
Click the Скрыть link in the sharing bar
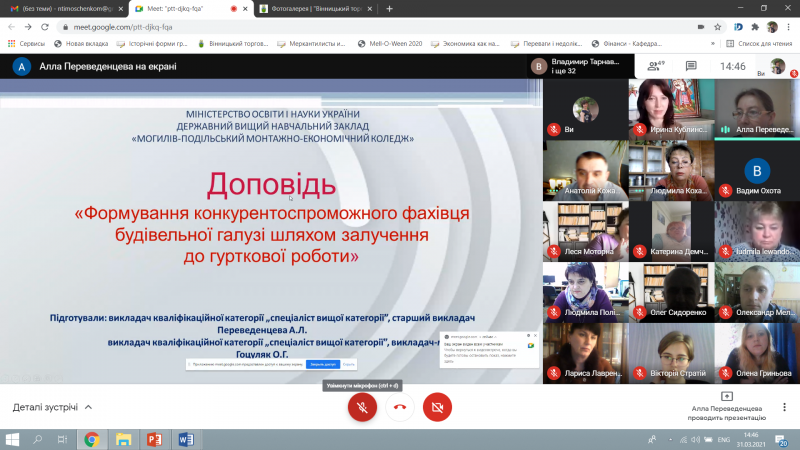(348, 364)
